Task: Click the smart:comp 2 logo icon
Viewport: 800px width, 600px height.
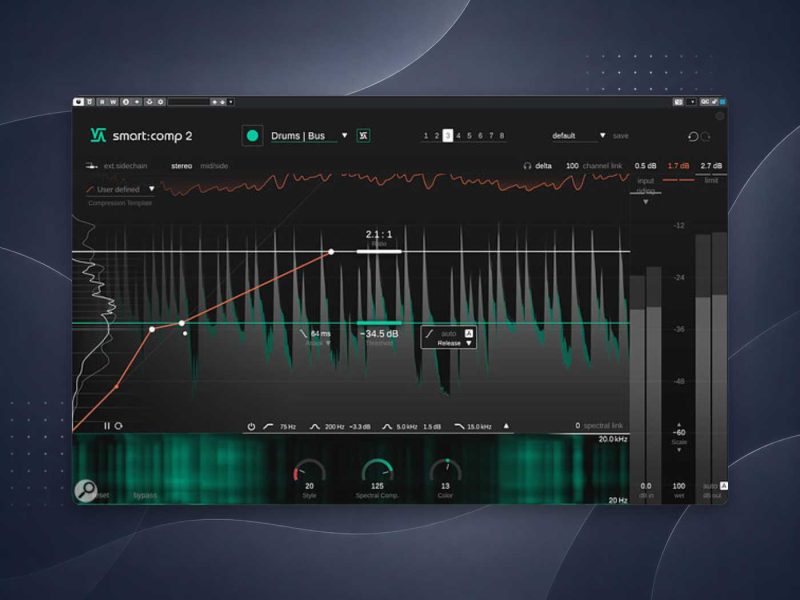Action: (x=97, y=135)
